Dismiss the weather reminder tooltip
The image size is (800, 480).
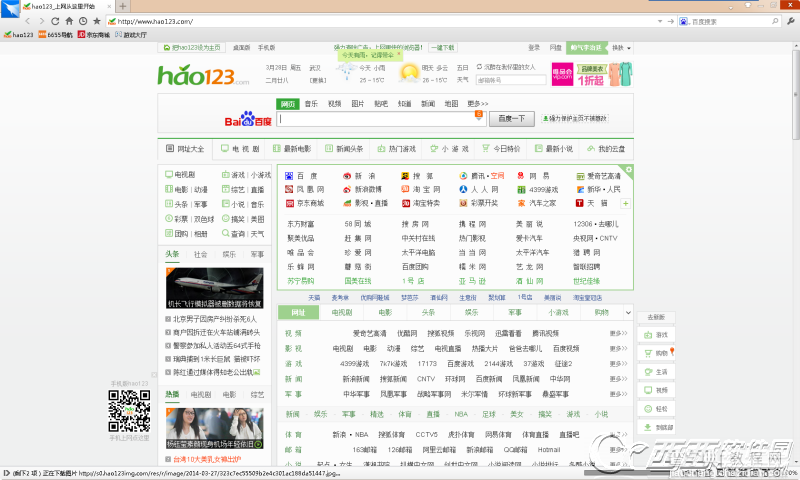click(x=398, y=54)
